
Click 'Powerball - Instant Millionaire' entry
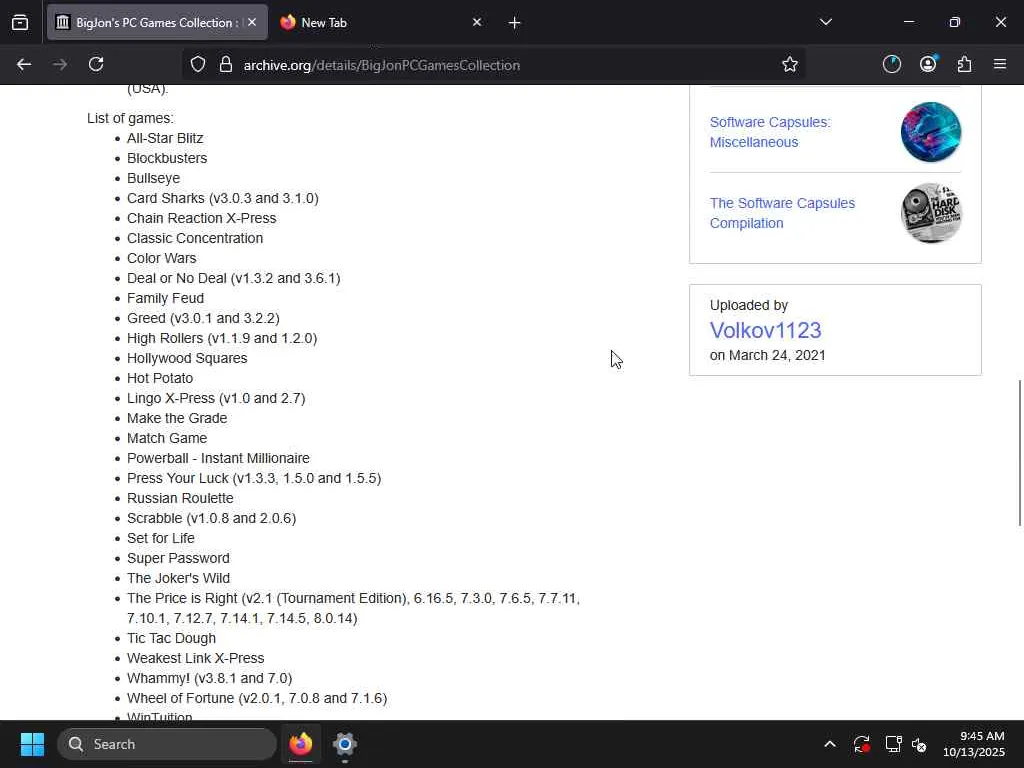click(218, 458)
